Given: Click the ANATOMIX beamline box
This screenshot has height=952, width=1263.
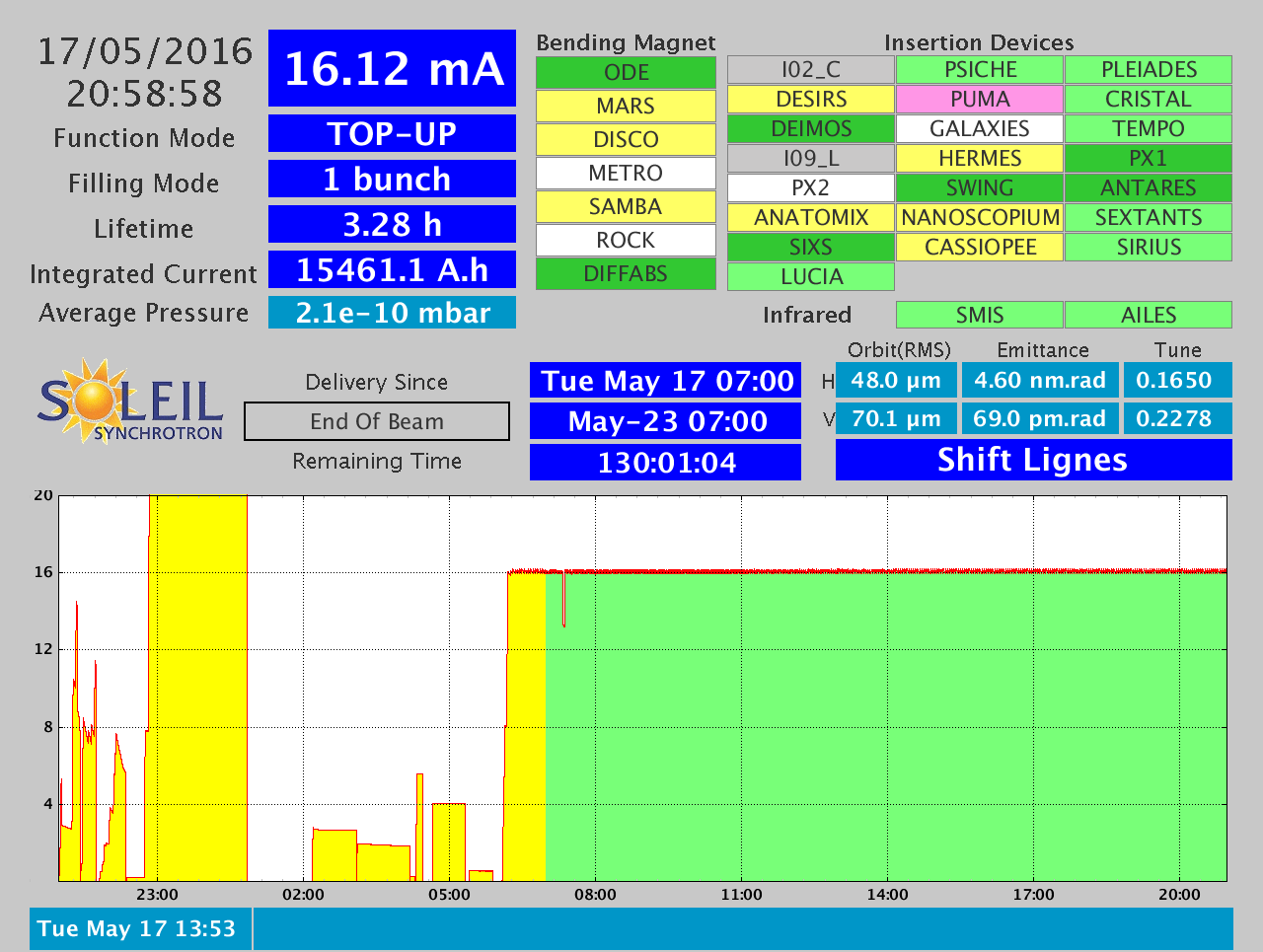Looking at the screenshot, I should pos(811,218).
